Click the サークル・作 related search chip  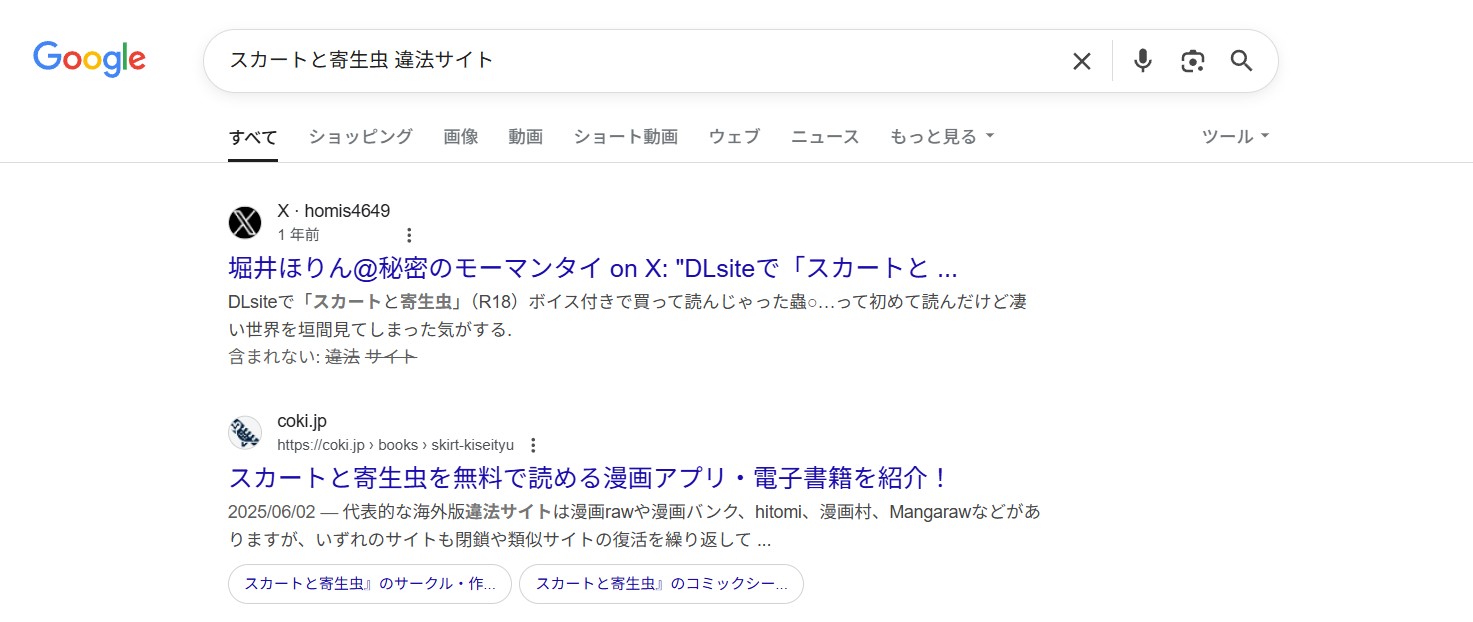(x=369, y=584)
